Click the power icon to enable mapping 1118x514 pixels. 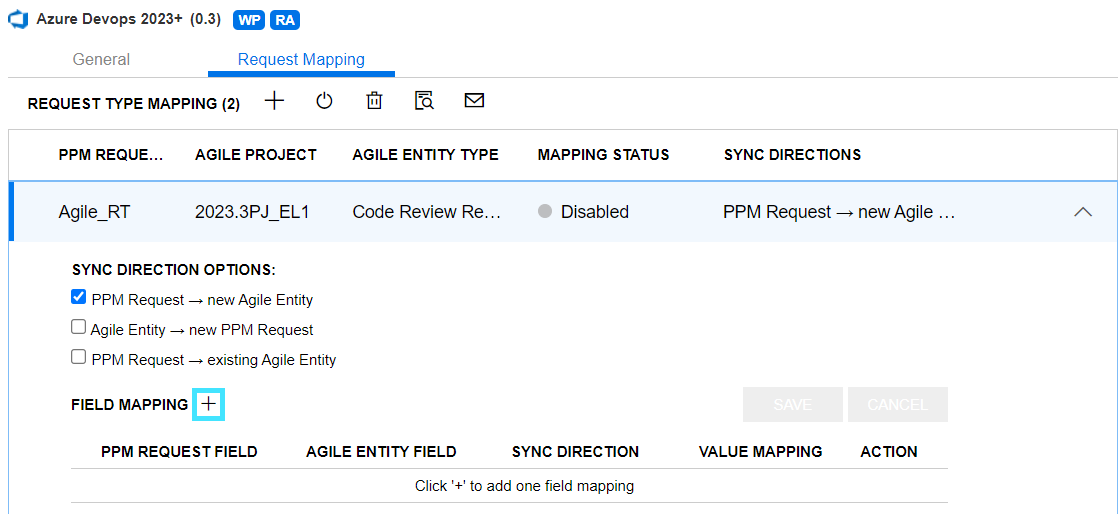(324, 101)
